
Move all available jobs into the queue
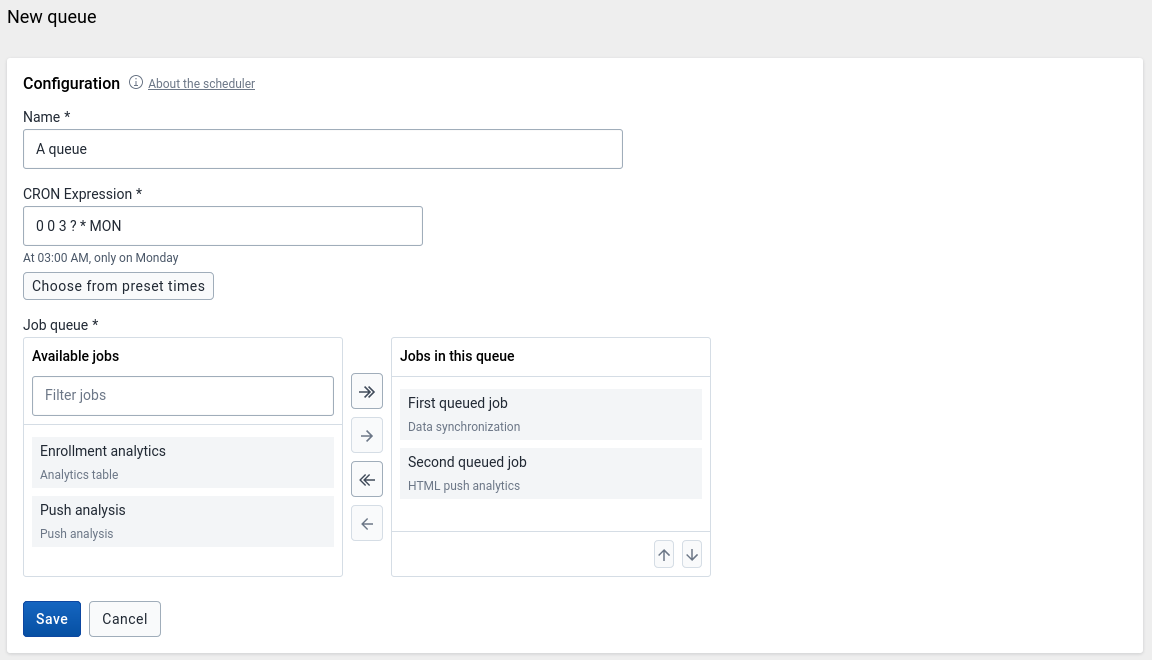pyautogui.click(x=366, y=391)
